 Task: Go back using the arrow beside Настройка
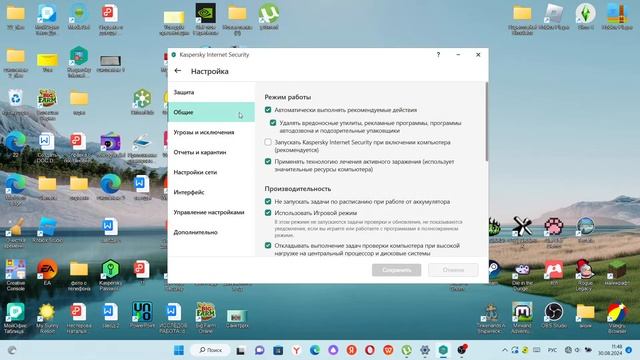[178, 71]
